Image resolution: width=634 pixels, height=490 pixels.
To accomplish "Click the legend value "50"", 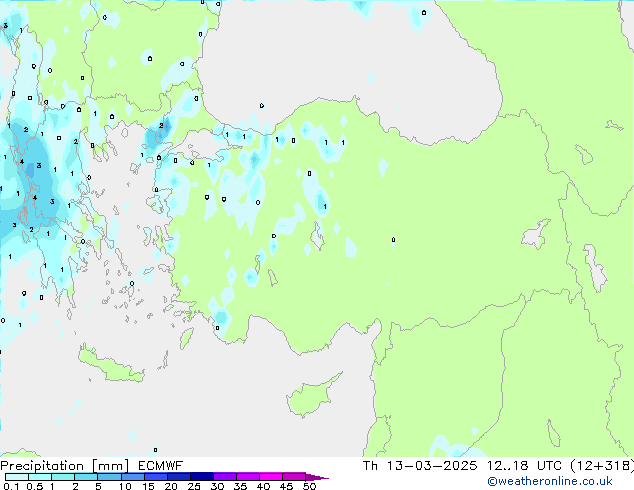I will click(x=309, y=486).
